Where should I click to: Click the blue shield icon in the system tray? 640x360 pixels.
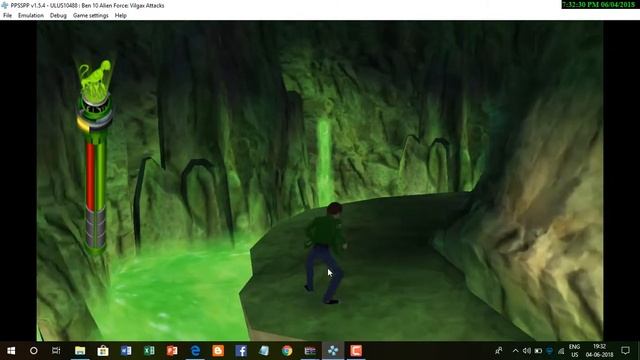click(x=550, y=351)
